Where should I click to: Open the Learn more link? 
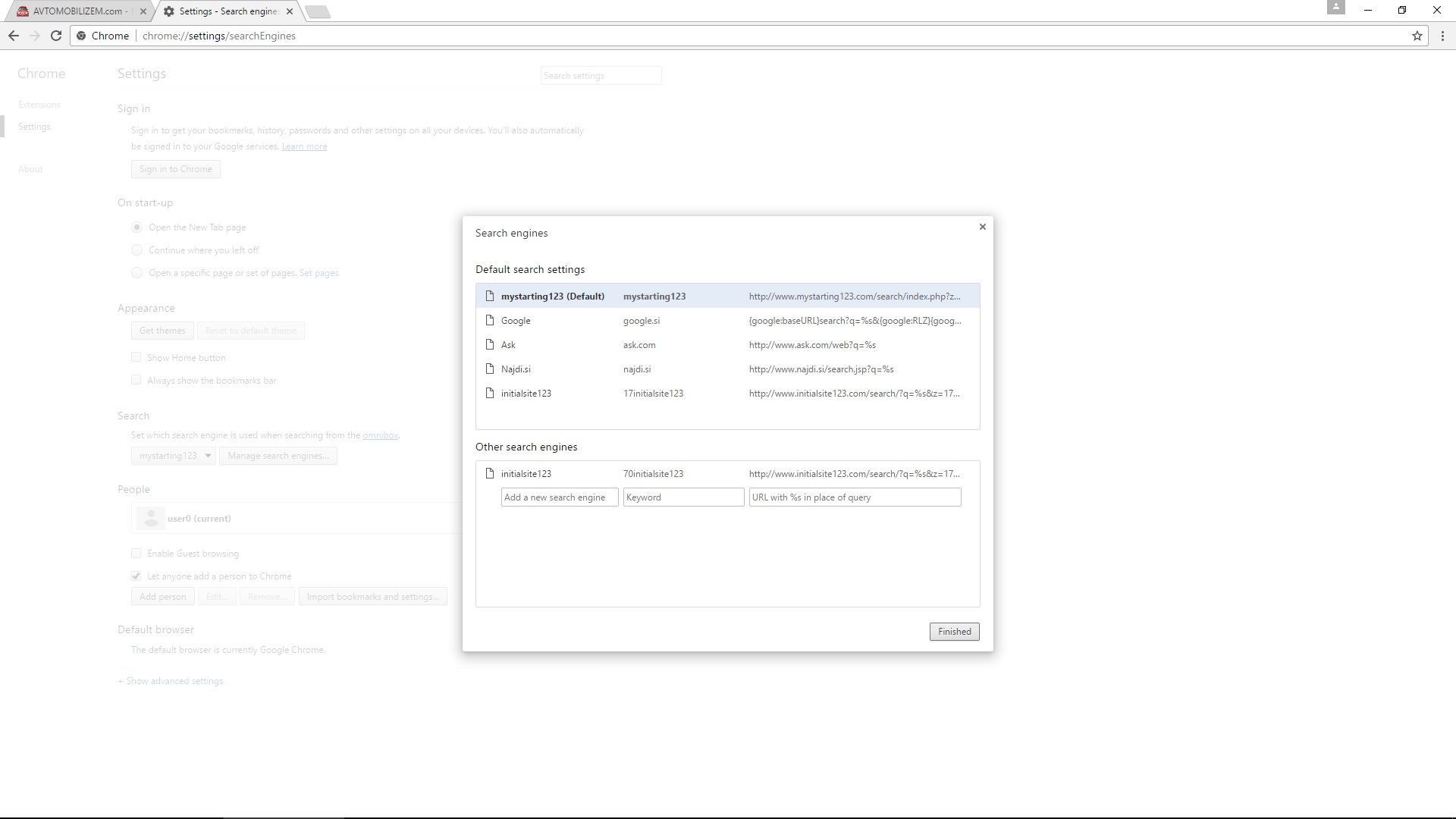[304, 146]
